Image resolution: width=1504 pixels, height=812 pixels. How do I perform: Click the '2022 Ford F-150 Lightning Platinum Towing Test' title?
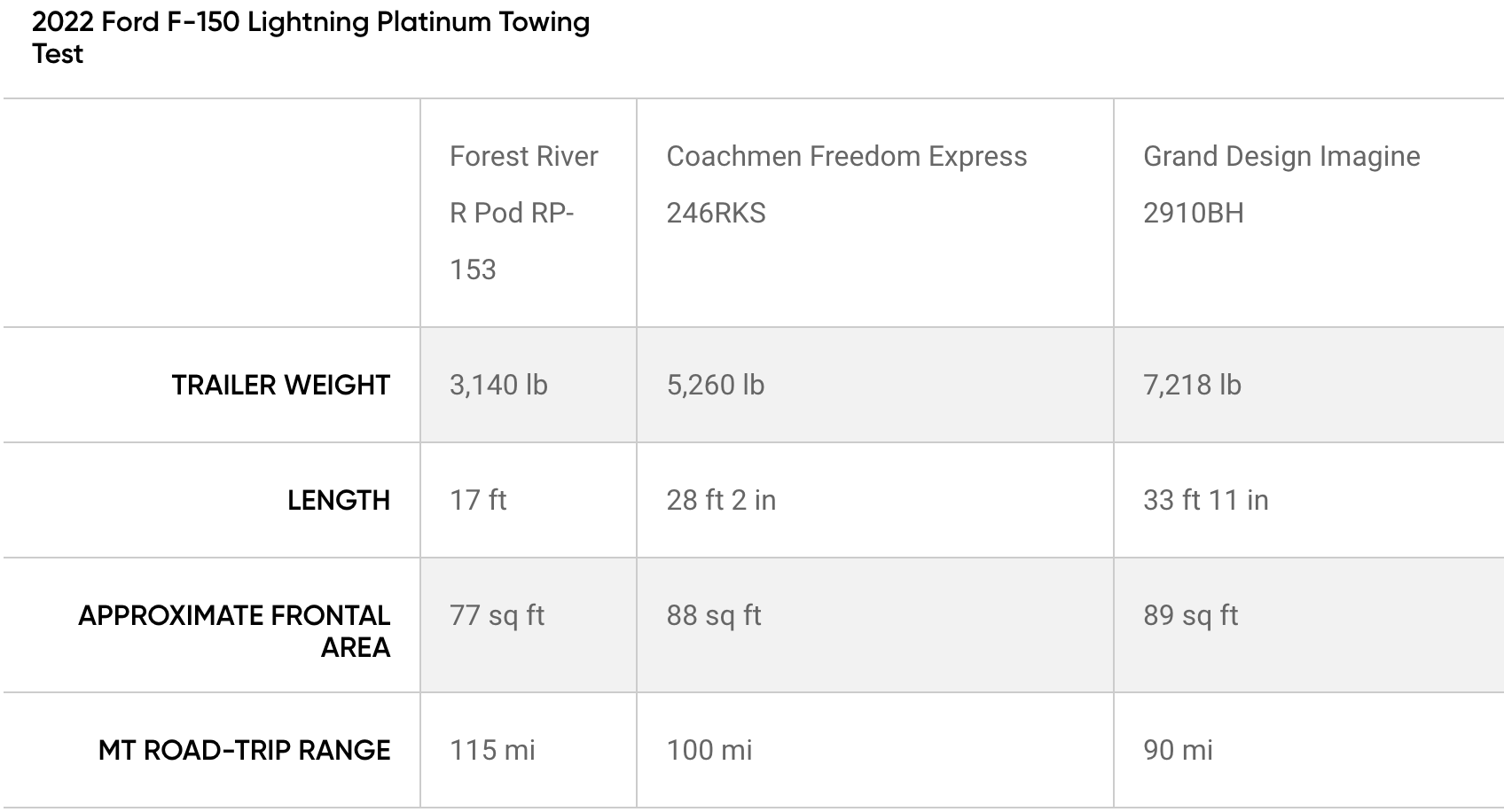pos(310,37)
